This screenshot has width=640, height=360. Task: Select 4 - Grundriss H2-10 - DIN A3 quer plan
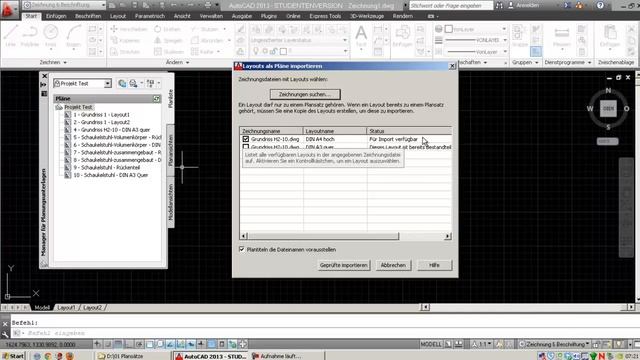coord(111,130)
